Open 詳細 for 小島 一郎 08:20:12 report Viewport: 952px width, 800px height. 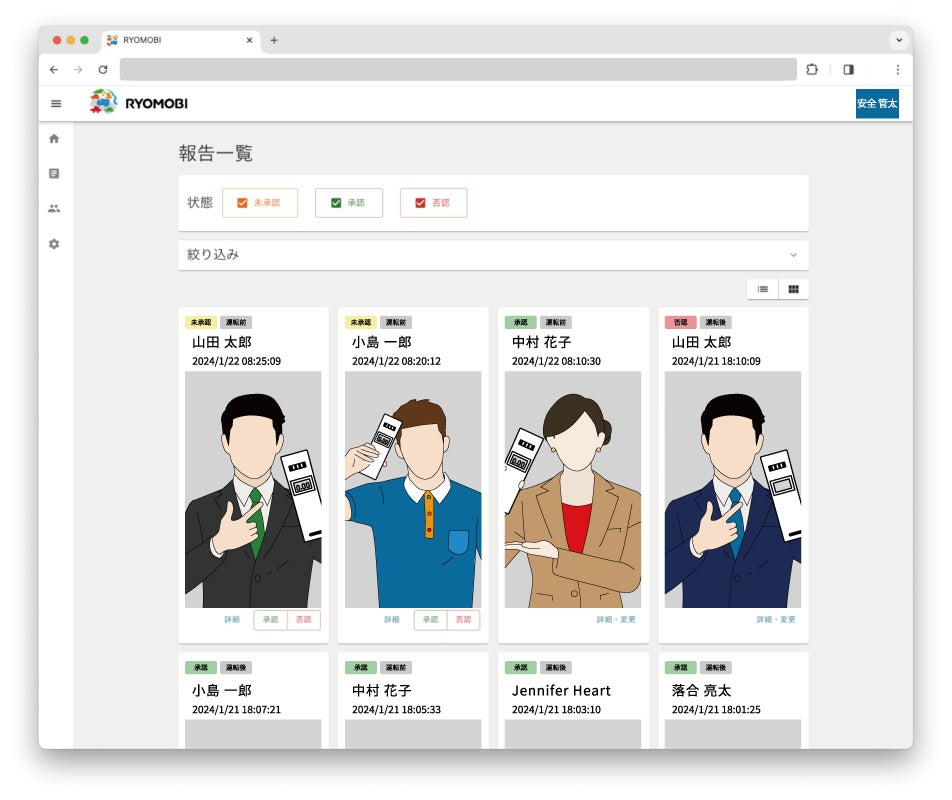point(392,620)
